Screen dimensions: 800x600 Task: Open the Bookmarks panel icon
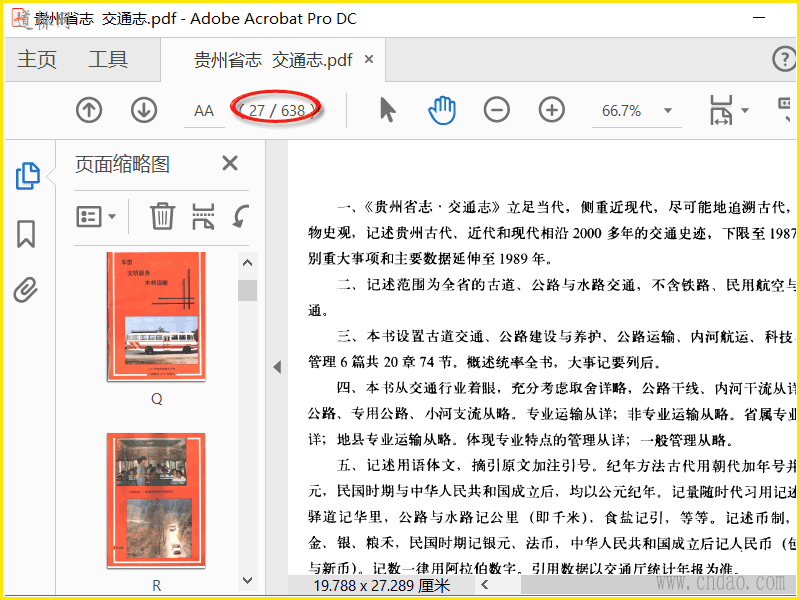[x=26, y=234]
